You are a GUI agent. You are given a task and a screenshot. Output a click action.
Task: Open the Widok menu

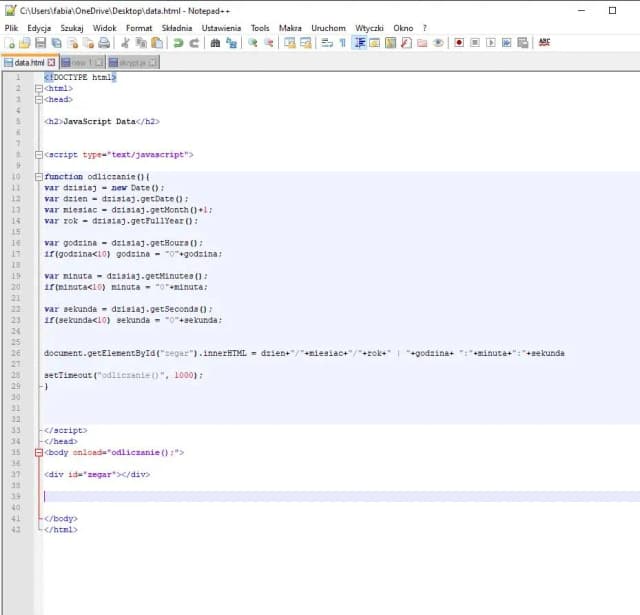point(104,28)
